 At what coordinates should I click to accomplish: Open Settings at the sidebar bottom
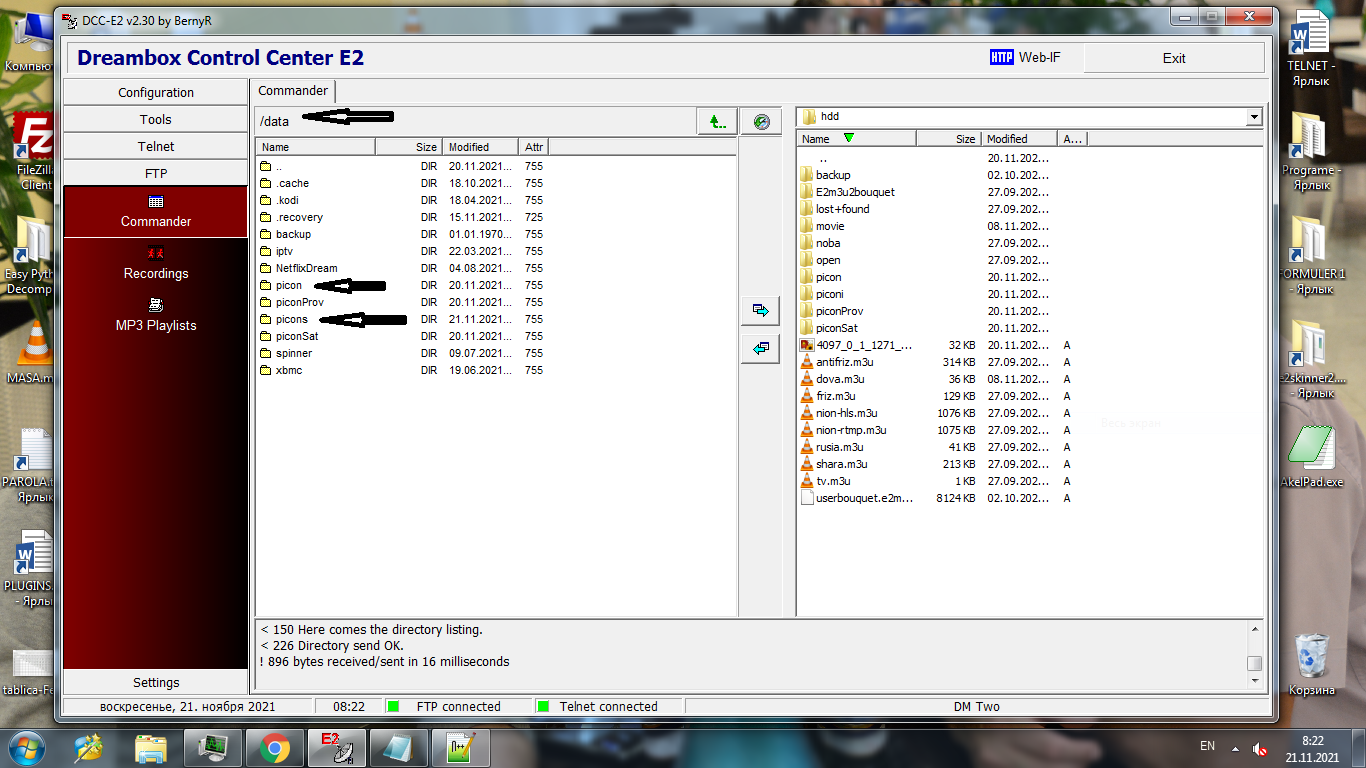[x=156, y=682]
